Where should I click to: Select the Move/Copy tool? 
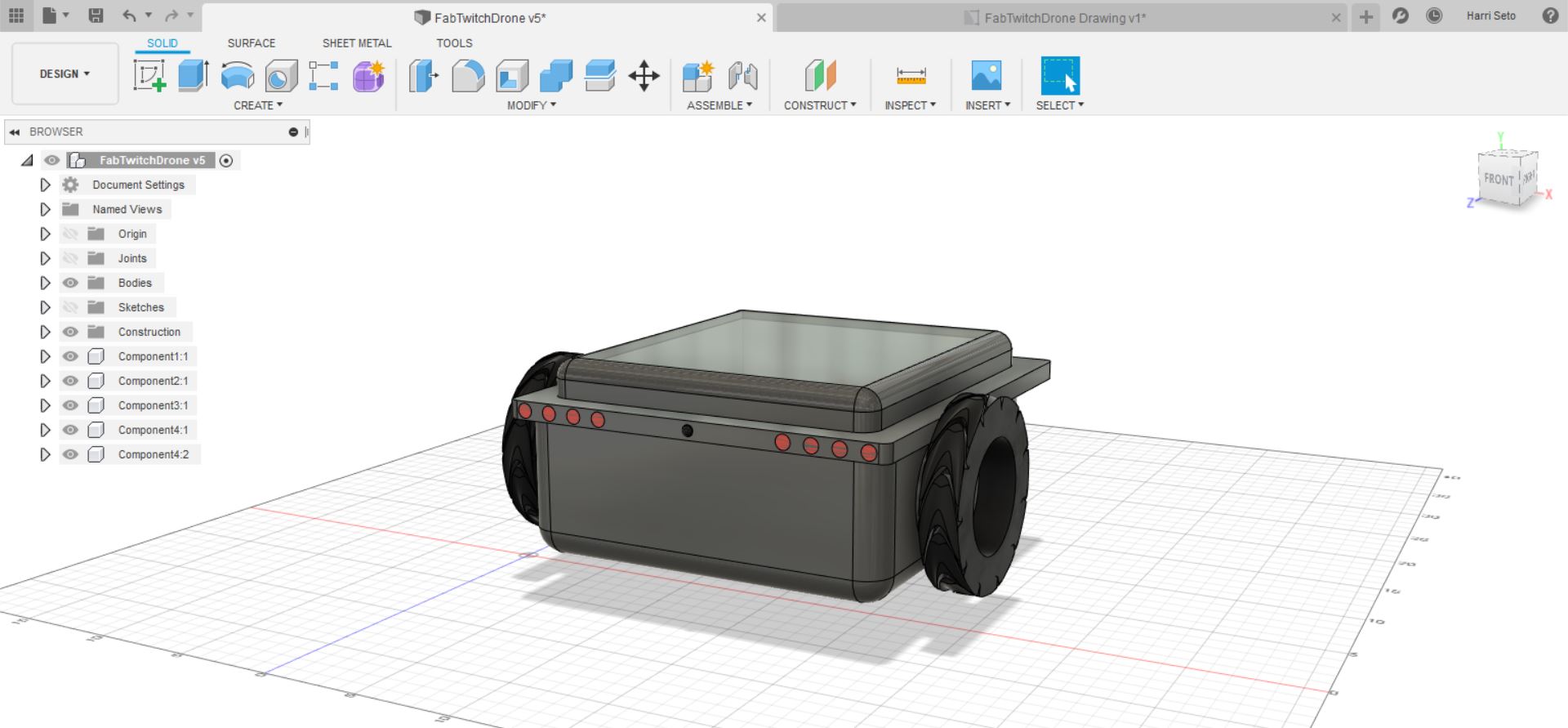[644, 76]
